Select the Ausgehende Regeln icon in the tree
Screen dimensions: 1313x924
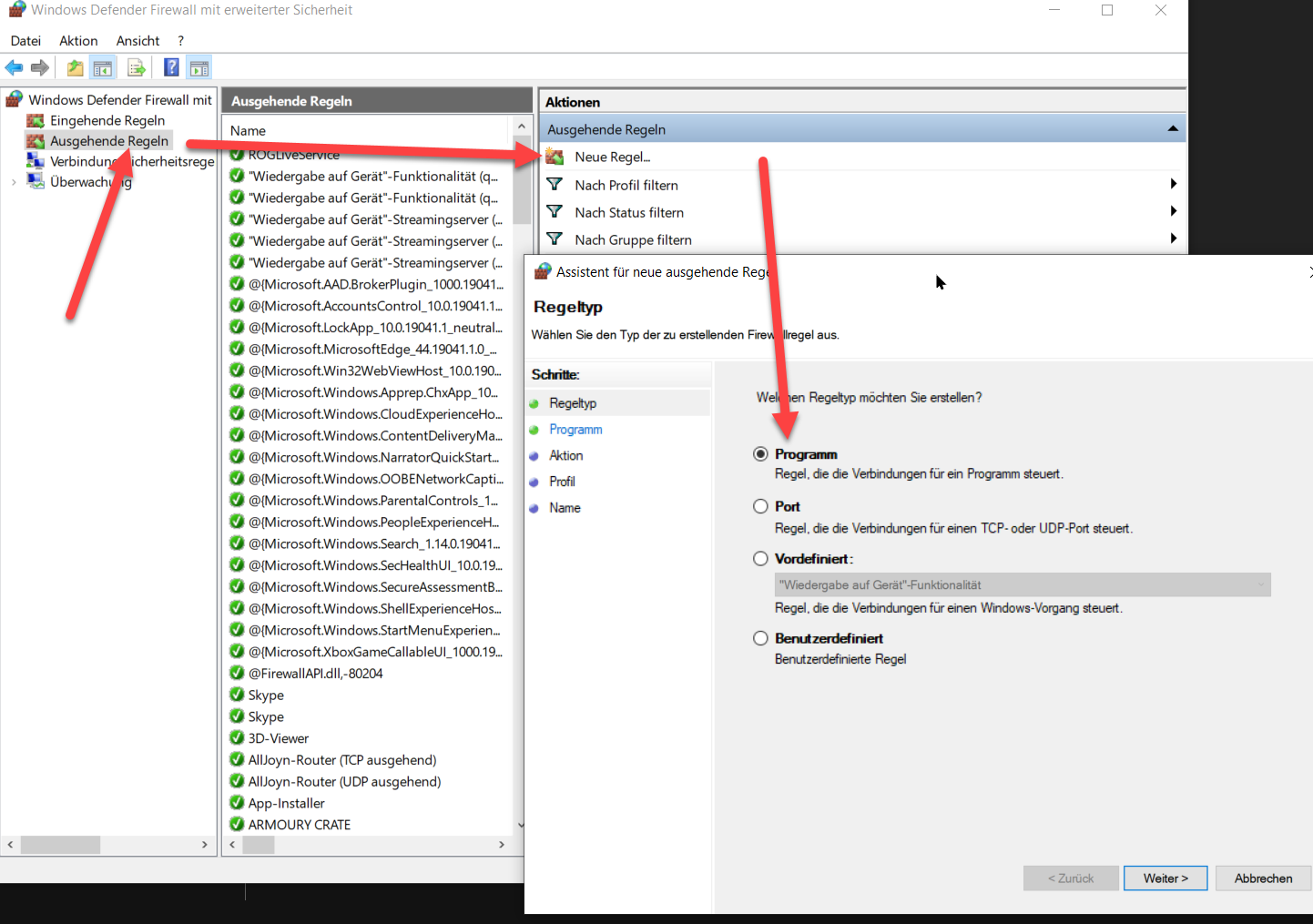36,141
